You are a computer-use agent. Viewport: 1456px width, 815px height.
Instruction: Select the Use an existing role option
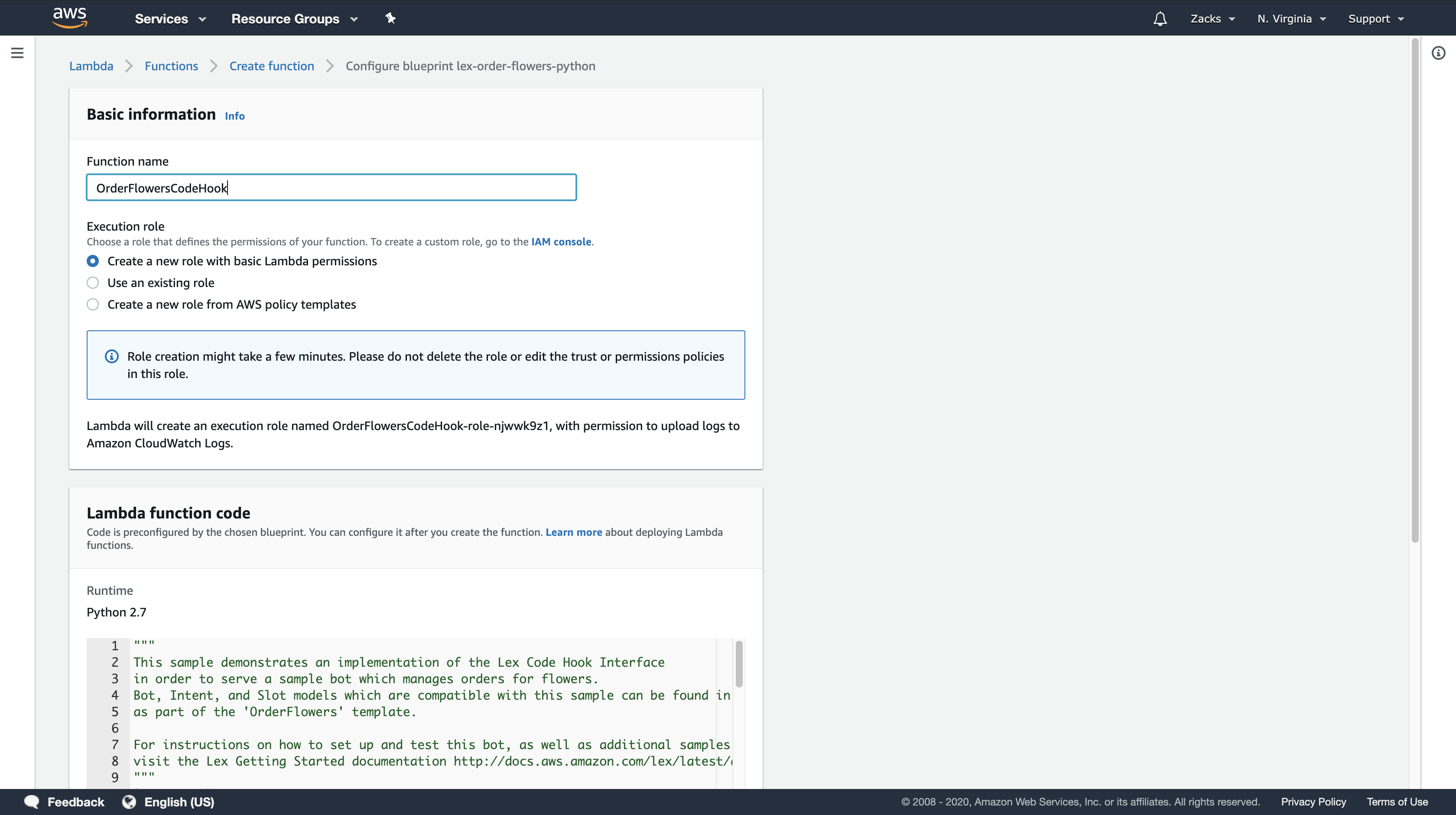93,283
